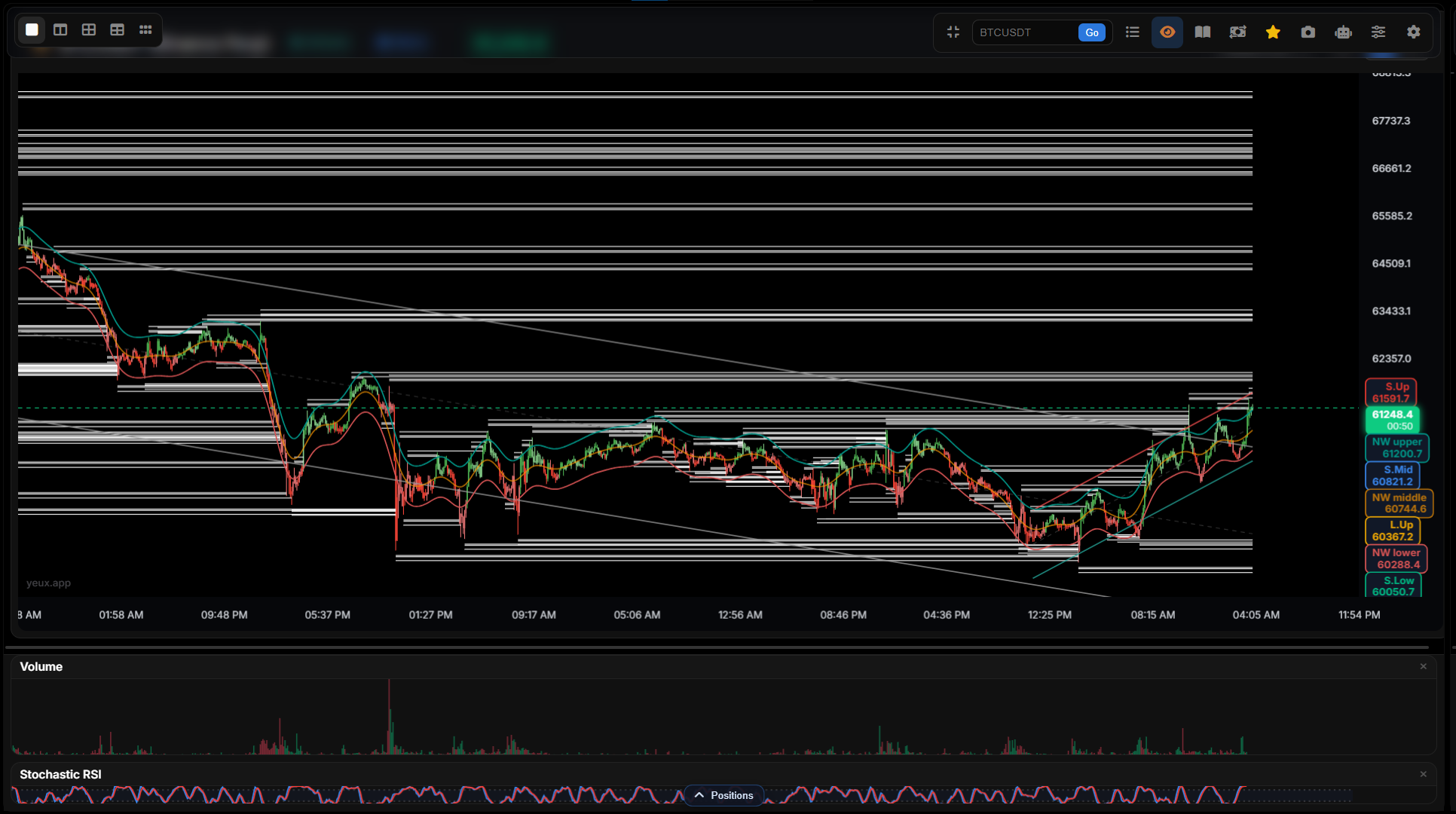The width and height of the screenshot is (1456, 814).
Task: Click the S.Mid 60821.2 label
Action: (1393, 476)
